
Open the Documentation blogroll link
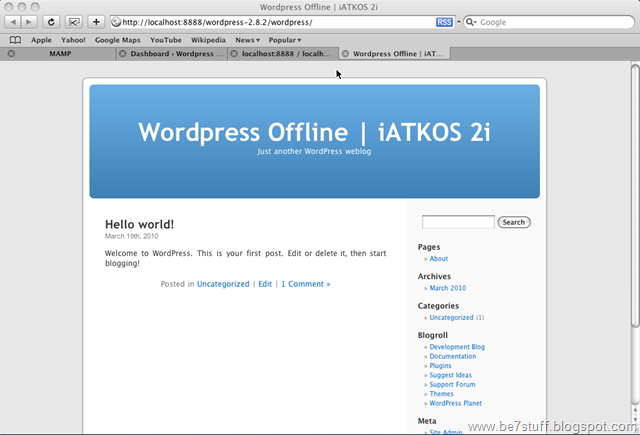tap(453, 356)
